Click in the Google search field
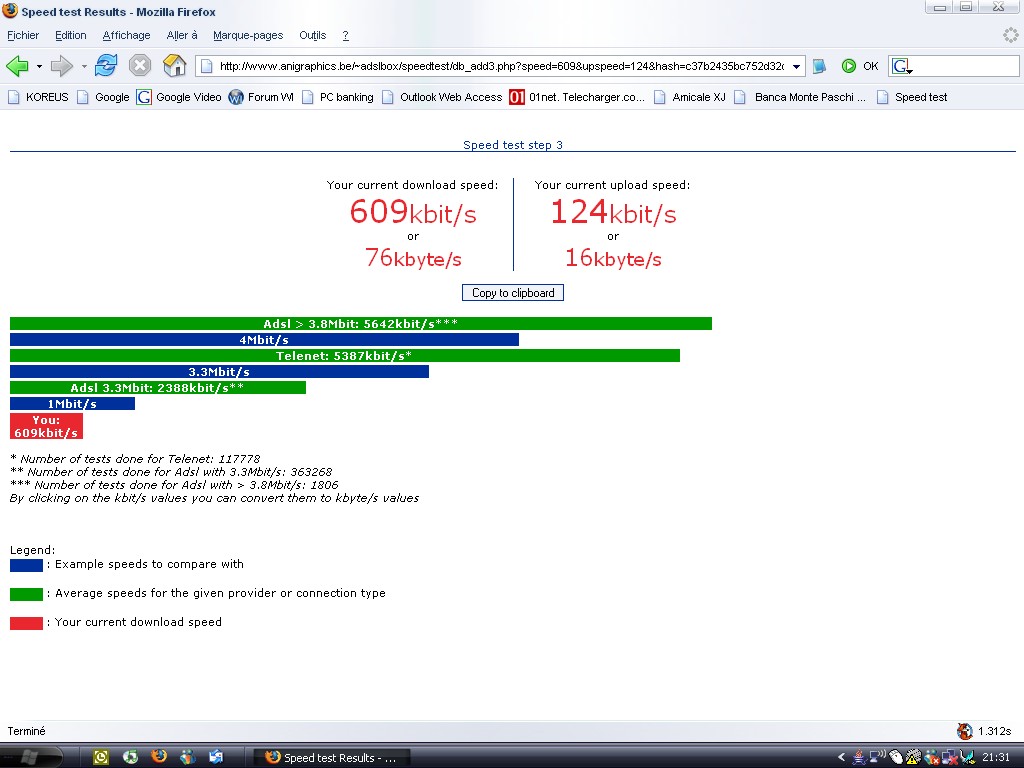This screenshot has height=768, width=1024. click(960, 67)
